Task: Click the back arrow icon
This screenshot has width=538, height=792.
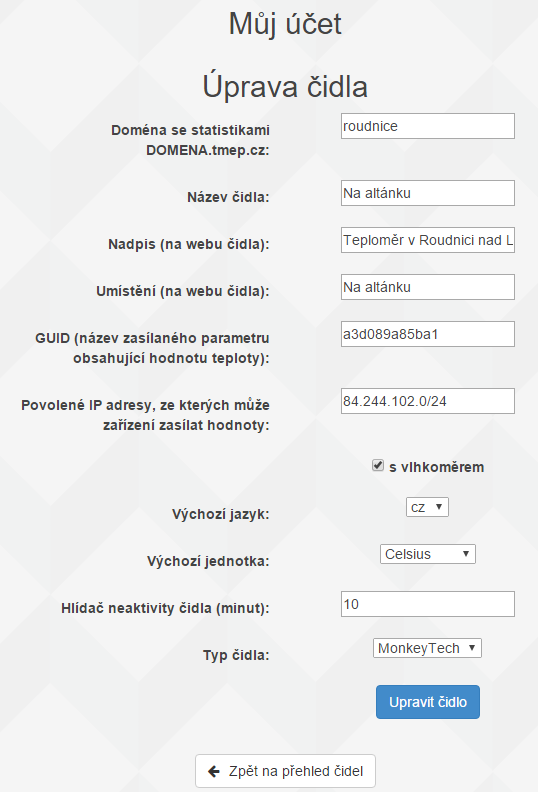Action: click(214, 771)
